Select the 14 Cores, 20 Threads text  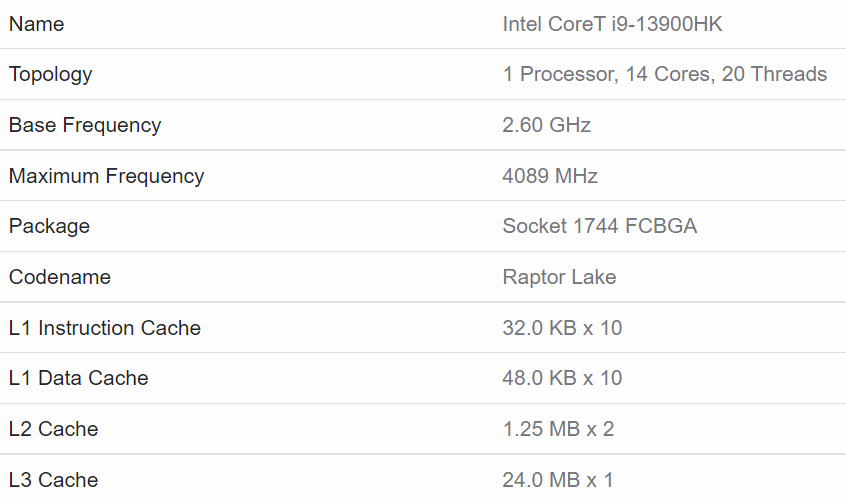(726, 74)
